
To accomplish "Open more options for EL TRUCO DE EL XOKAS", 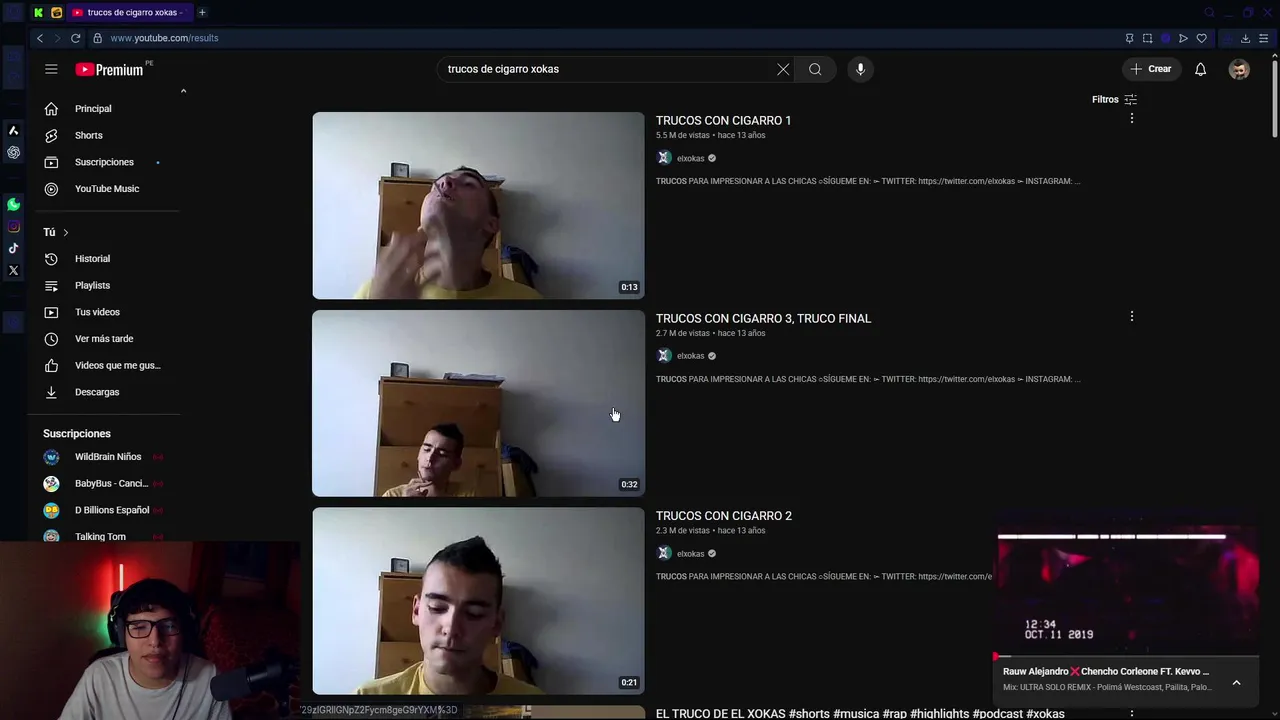I will (x=1131, y=713).
